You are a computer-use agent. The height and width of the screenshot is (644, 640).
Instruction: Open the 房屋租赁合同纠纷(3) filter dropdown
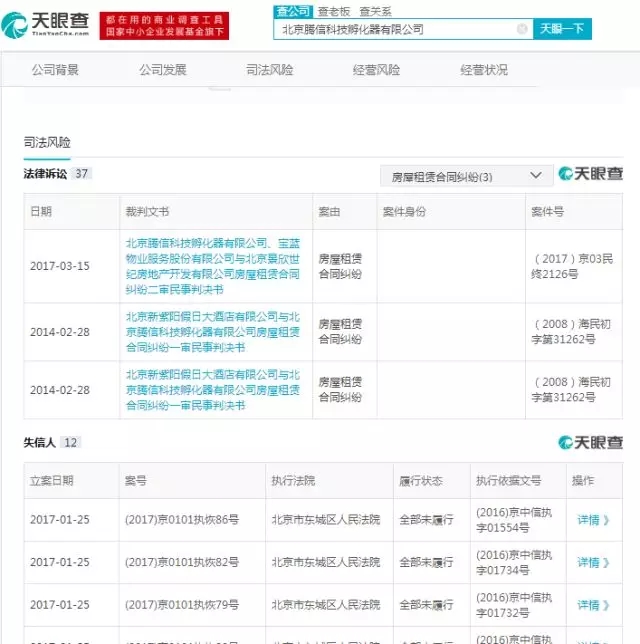coord(466,176)
